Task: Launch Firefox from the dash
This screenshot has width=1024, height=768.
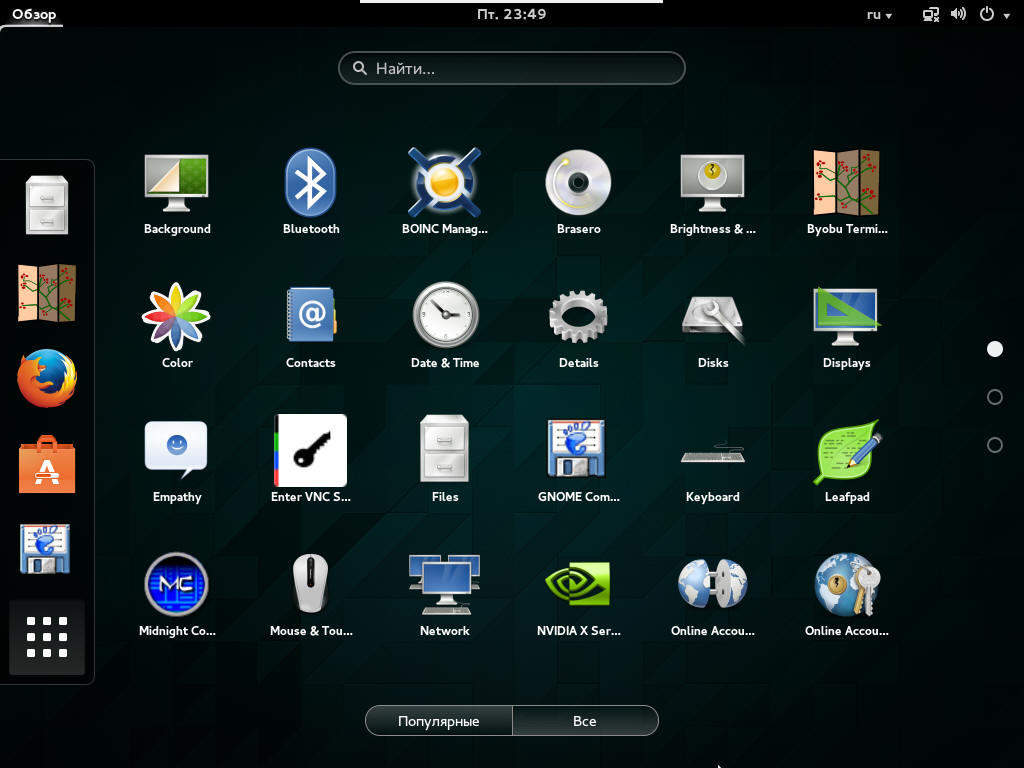Action: coord(46,378)
